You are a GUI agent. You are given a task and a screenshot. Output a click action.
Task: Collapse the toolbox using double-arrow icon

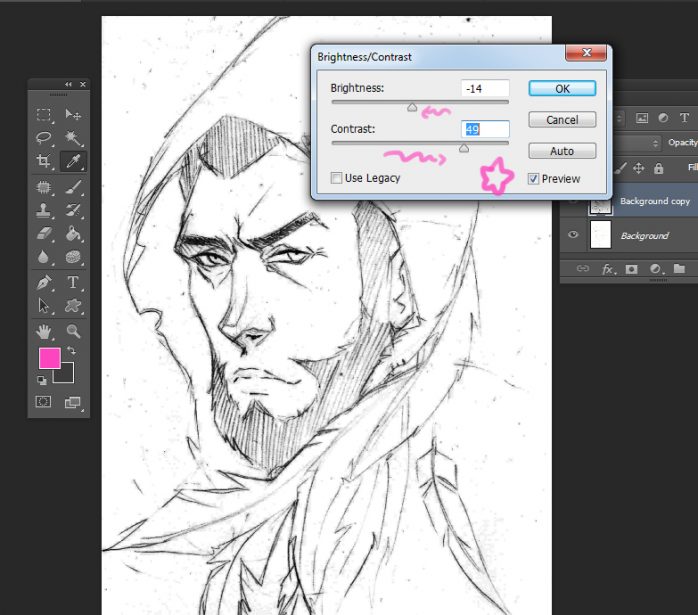pos(68,84)
